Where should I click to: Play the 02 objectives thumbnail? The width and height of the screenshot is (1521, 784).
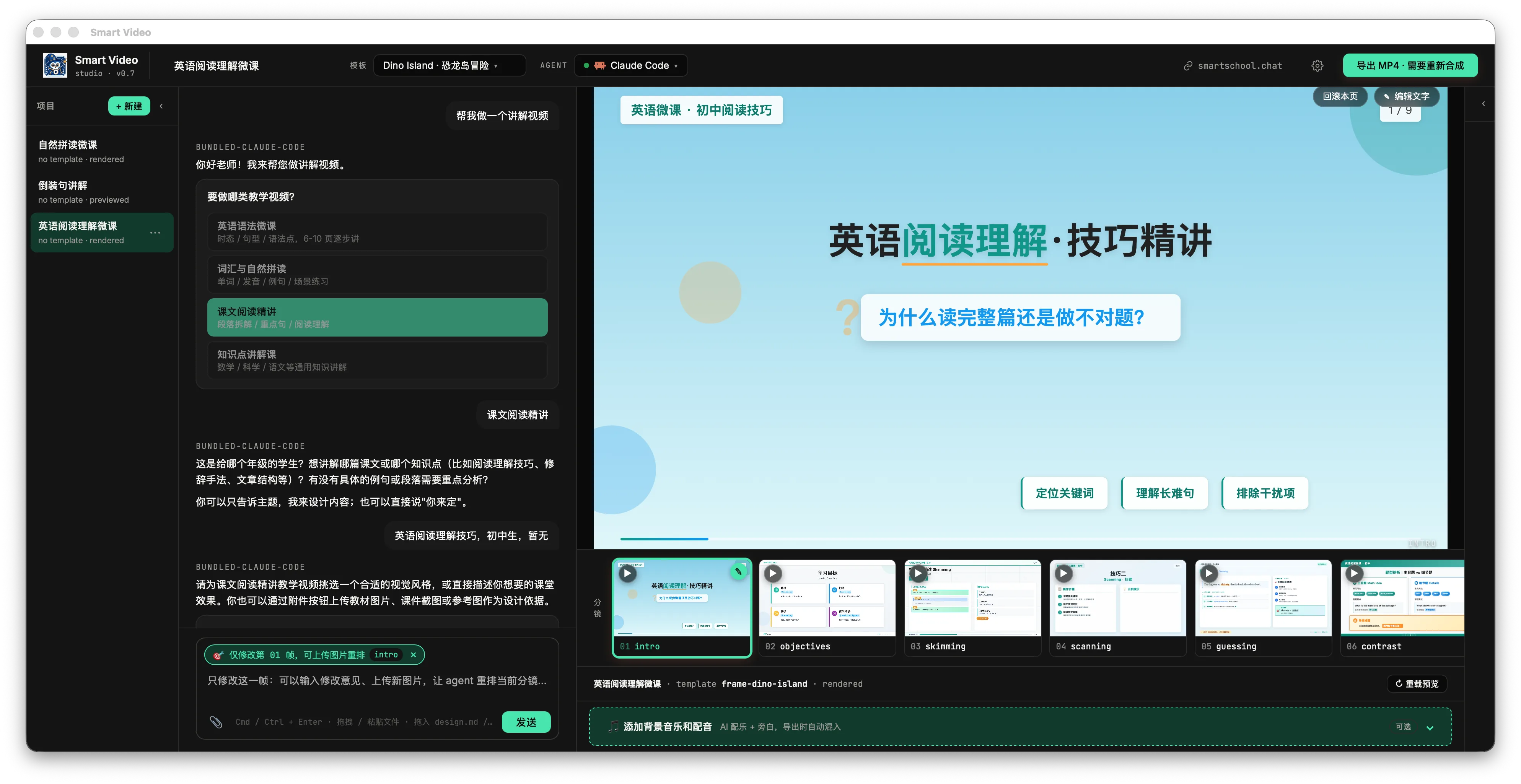pos(772,573)
